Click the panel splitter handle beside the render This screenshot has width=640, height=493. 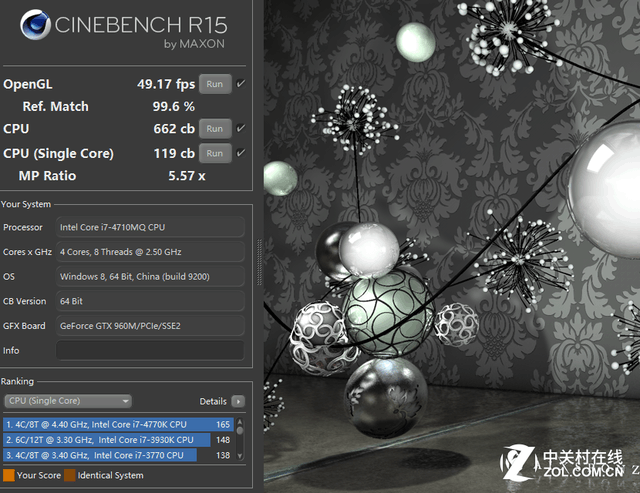pos(259,262)
